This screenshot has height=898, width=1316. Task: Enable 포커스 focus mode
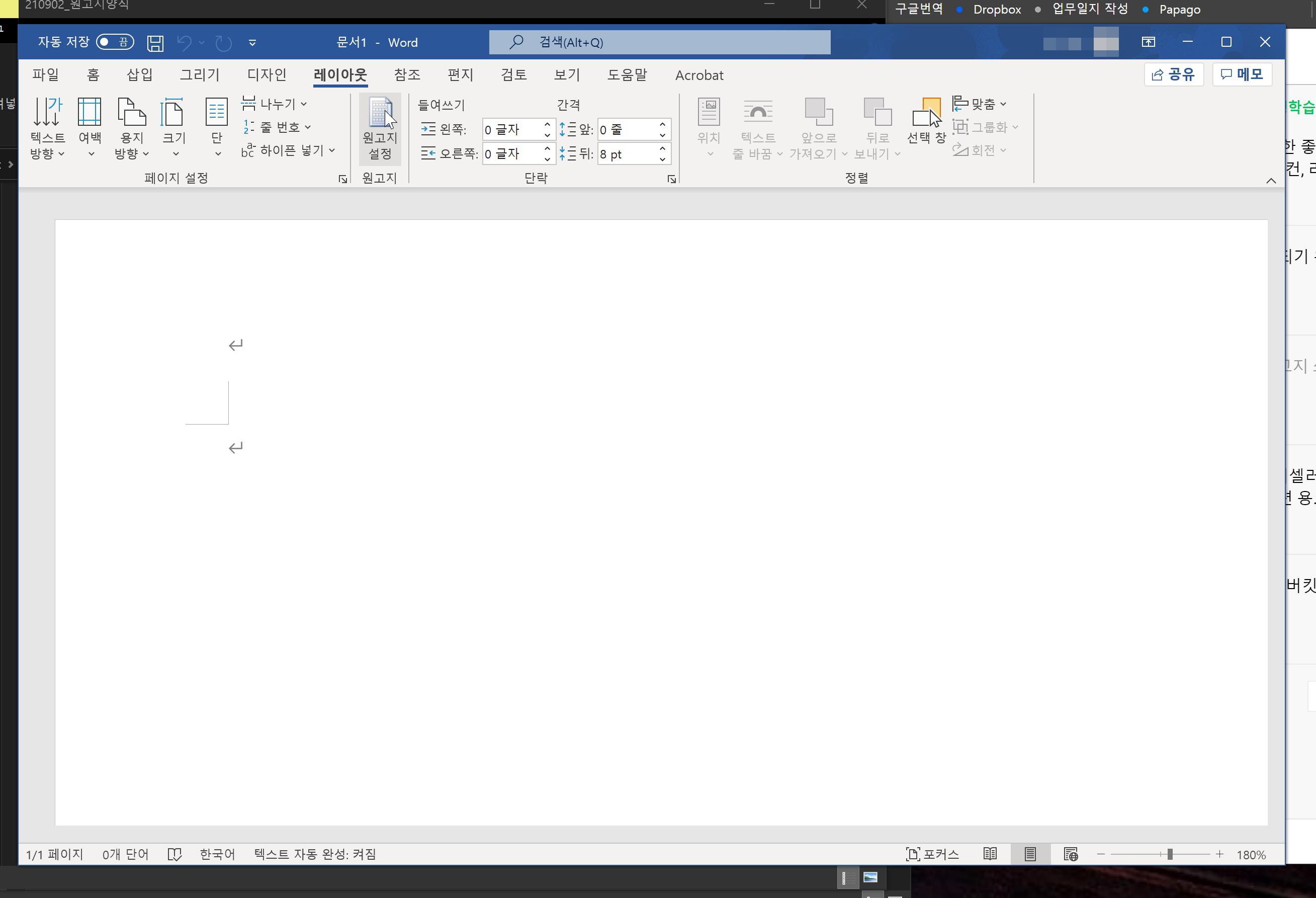click(932, 854)
